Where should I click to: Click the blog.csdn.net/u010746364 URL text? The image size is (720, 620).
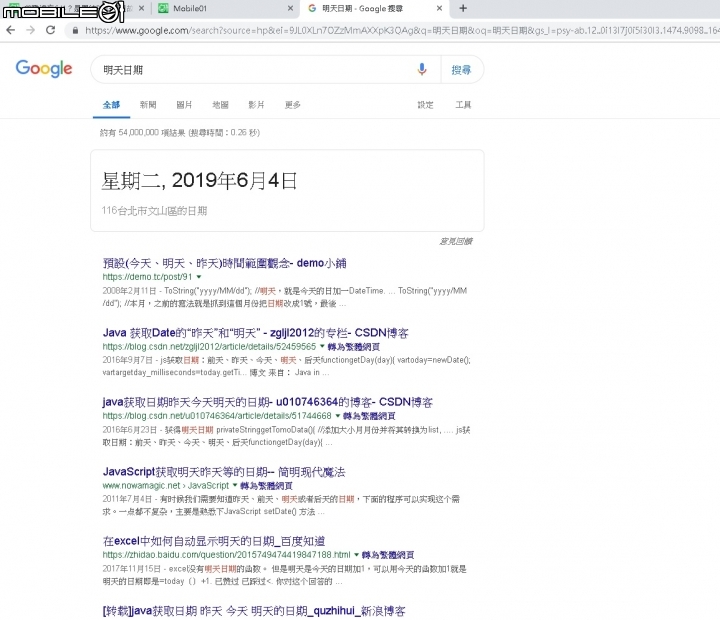click(217, 416)
